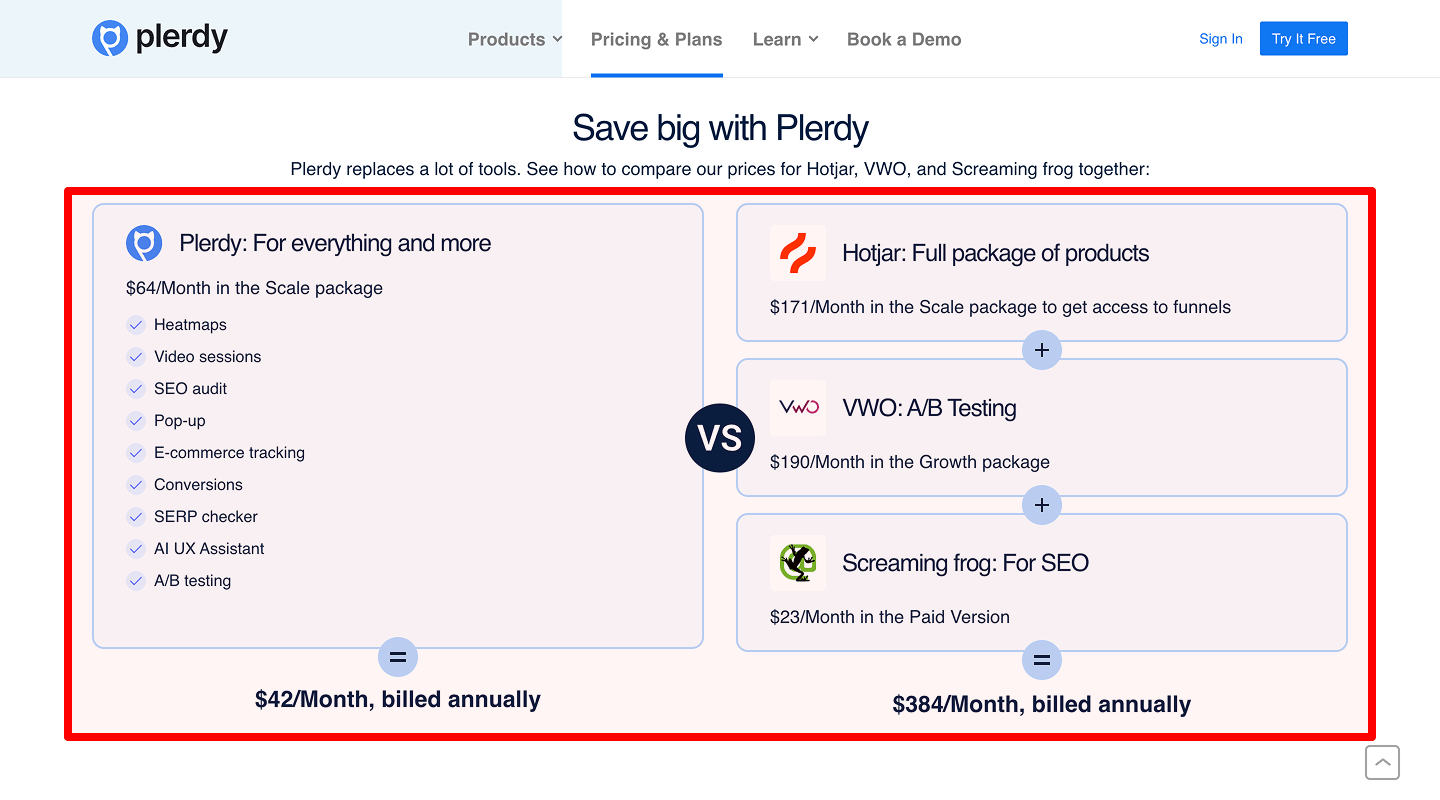
Task: Click the plus icon between Hotjar and VWO
Action: coord(1041,350)
